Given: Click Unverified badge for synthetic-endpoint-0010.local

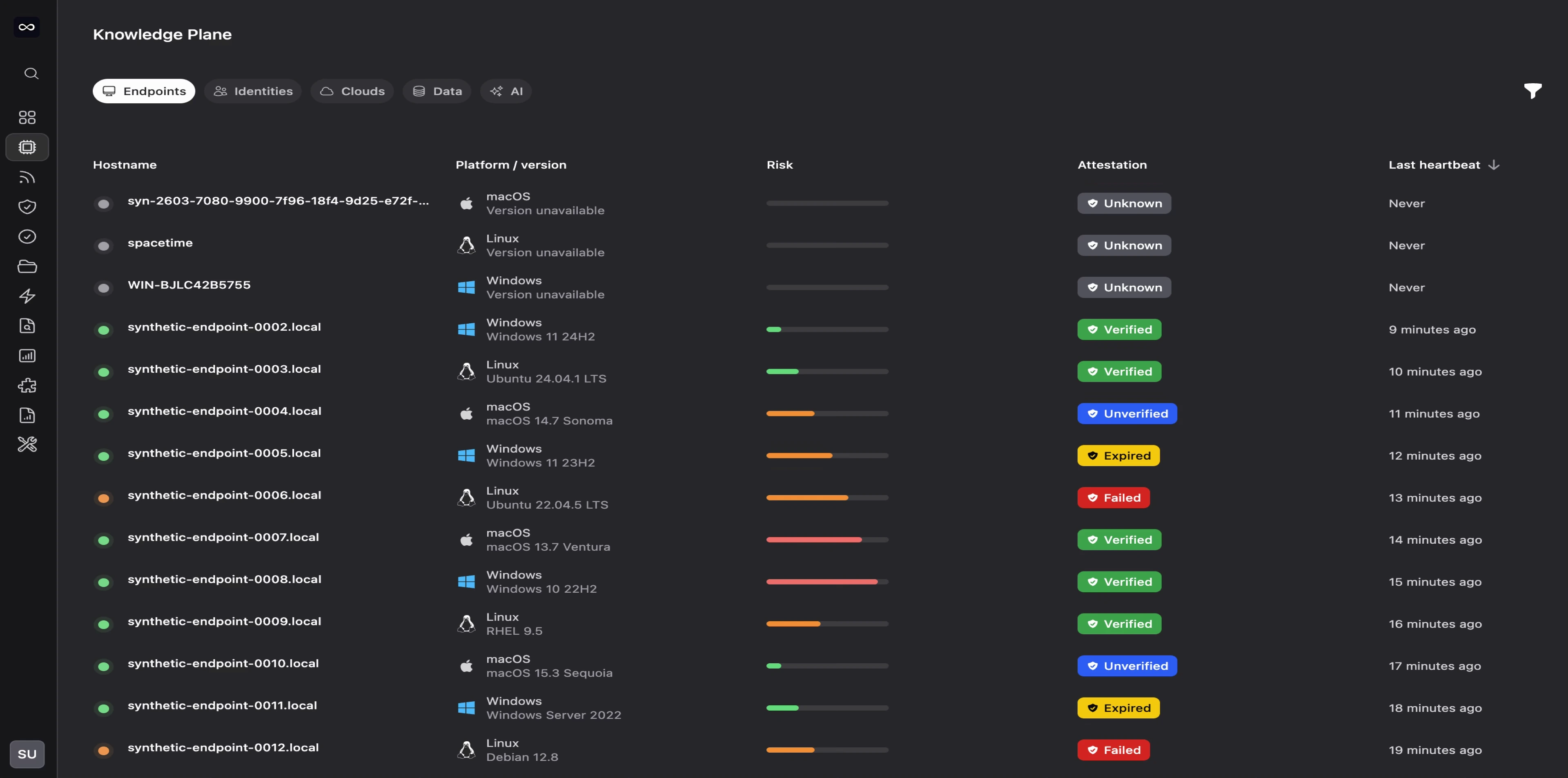Looking at the screenshot, I should click(x=1127, y=666).
